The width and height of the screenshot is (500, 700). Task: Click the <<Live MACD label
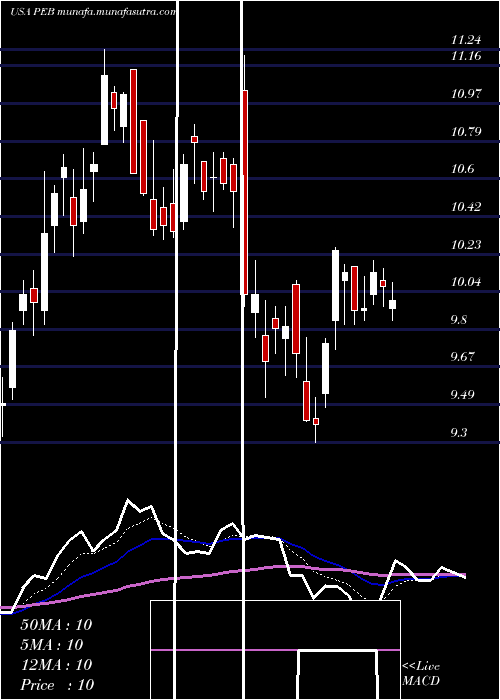(x=421, y=674)
